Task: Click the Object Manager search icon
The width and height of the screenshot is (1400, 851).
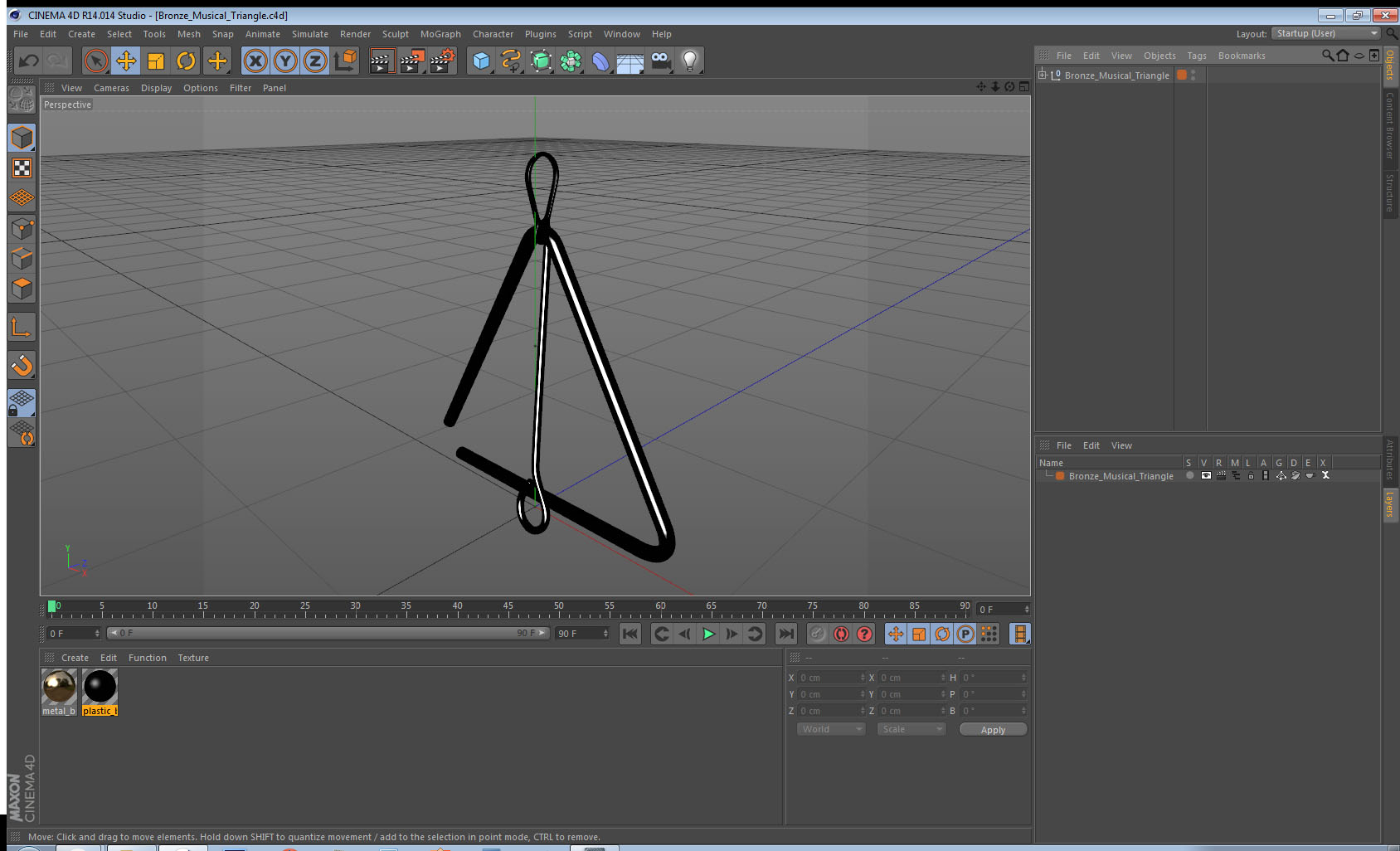Action: 1328,56
